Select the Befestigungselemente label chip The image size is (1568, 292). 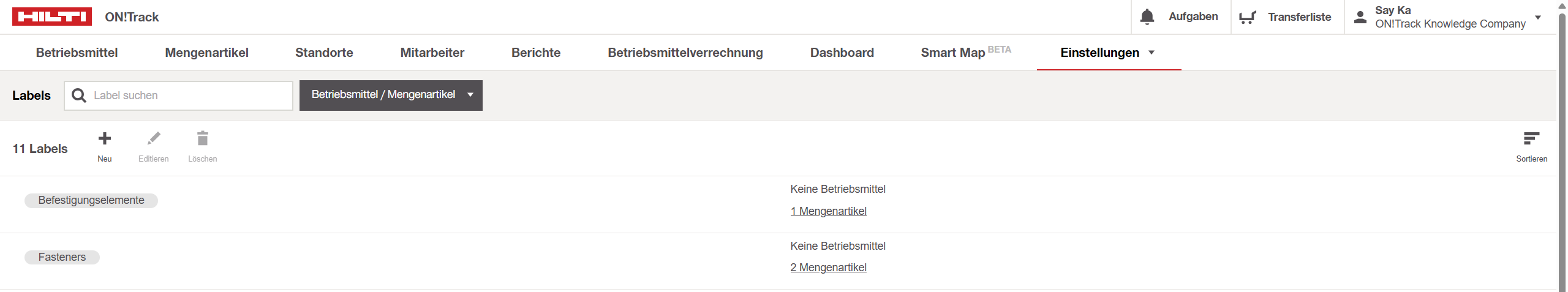coord(91,200)
